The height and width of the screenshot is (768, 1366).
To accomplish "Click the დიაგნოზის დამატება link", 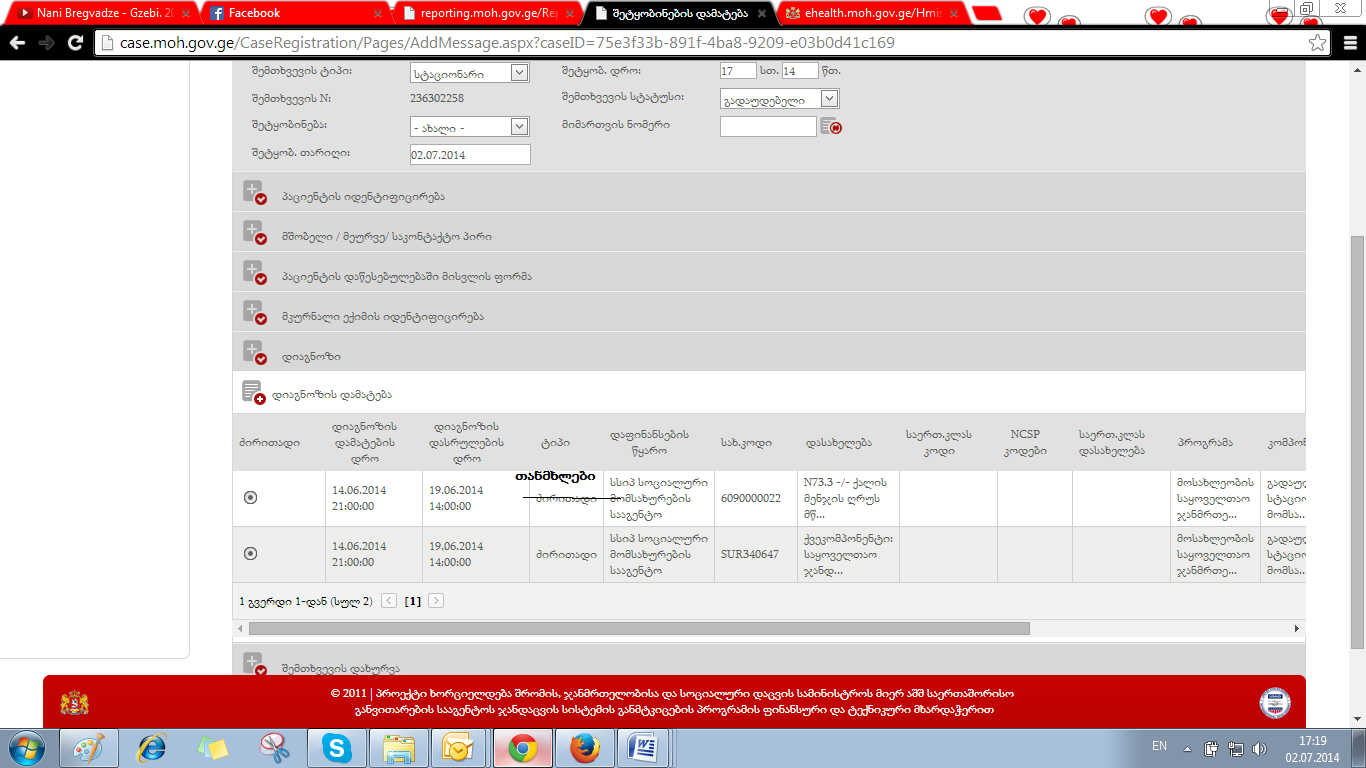I will tap(332, 395).
